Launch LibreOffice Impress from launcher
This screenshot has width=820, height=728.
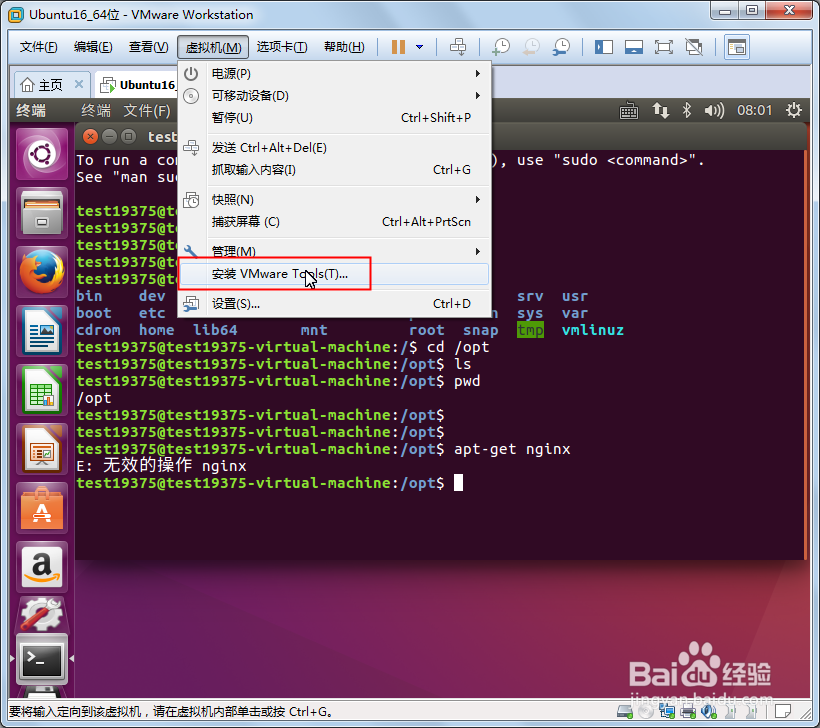42,449
